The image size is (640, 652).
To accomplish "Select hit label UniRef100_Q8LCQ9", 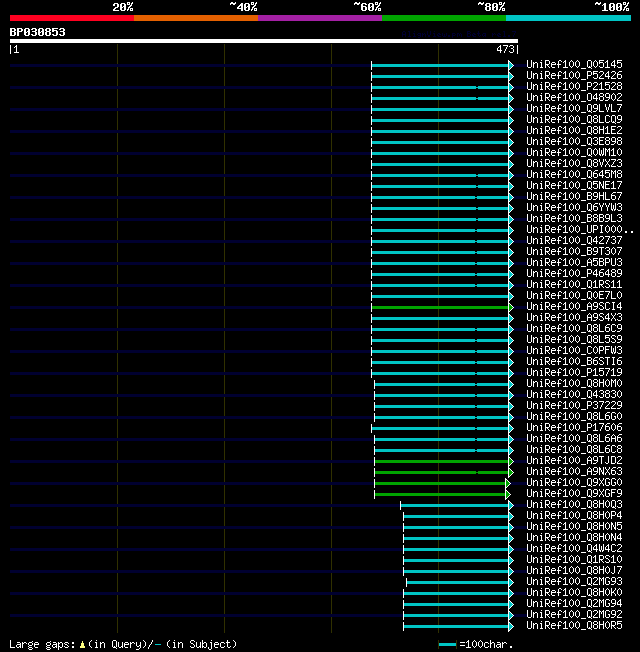I will coord(574,119).
